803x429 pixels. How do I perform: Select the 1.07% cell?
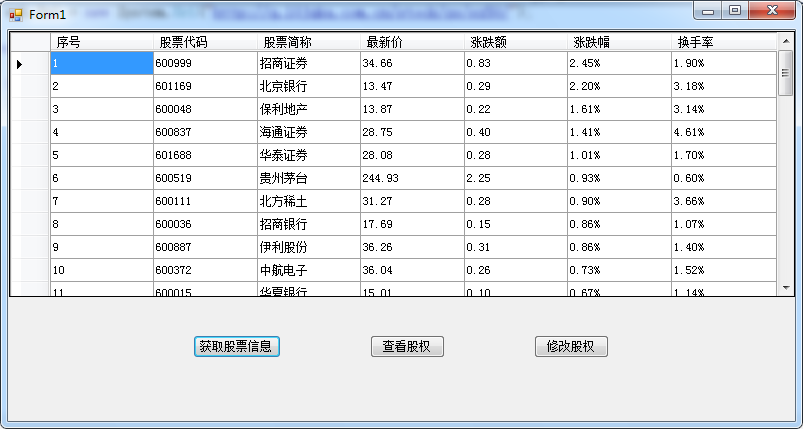724,224
